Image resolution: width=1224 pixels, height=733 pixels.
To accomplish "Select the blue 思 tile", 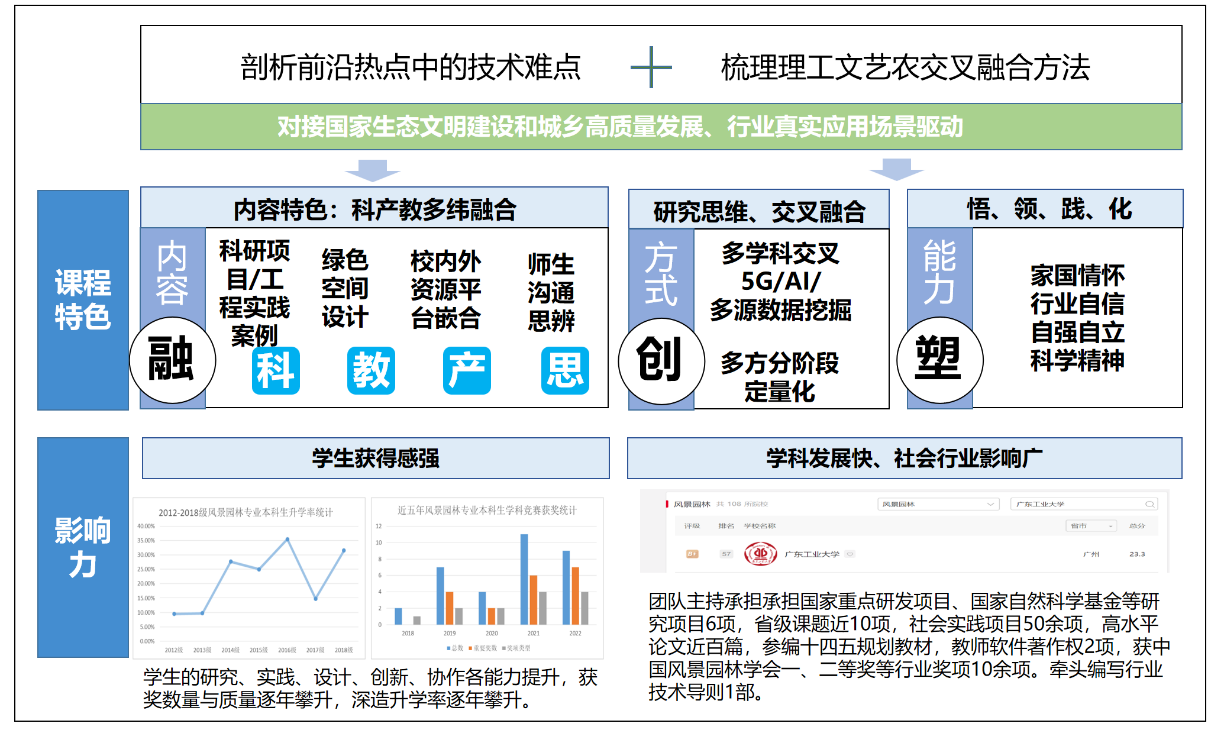I will pyautogui.click(x=564, y=371).
